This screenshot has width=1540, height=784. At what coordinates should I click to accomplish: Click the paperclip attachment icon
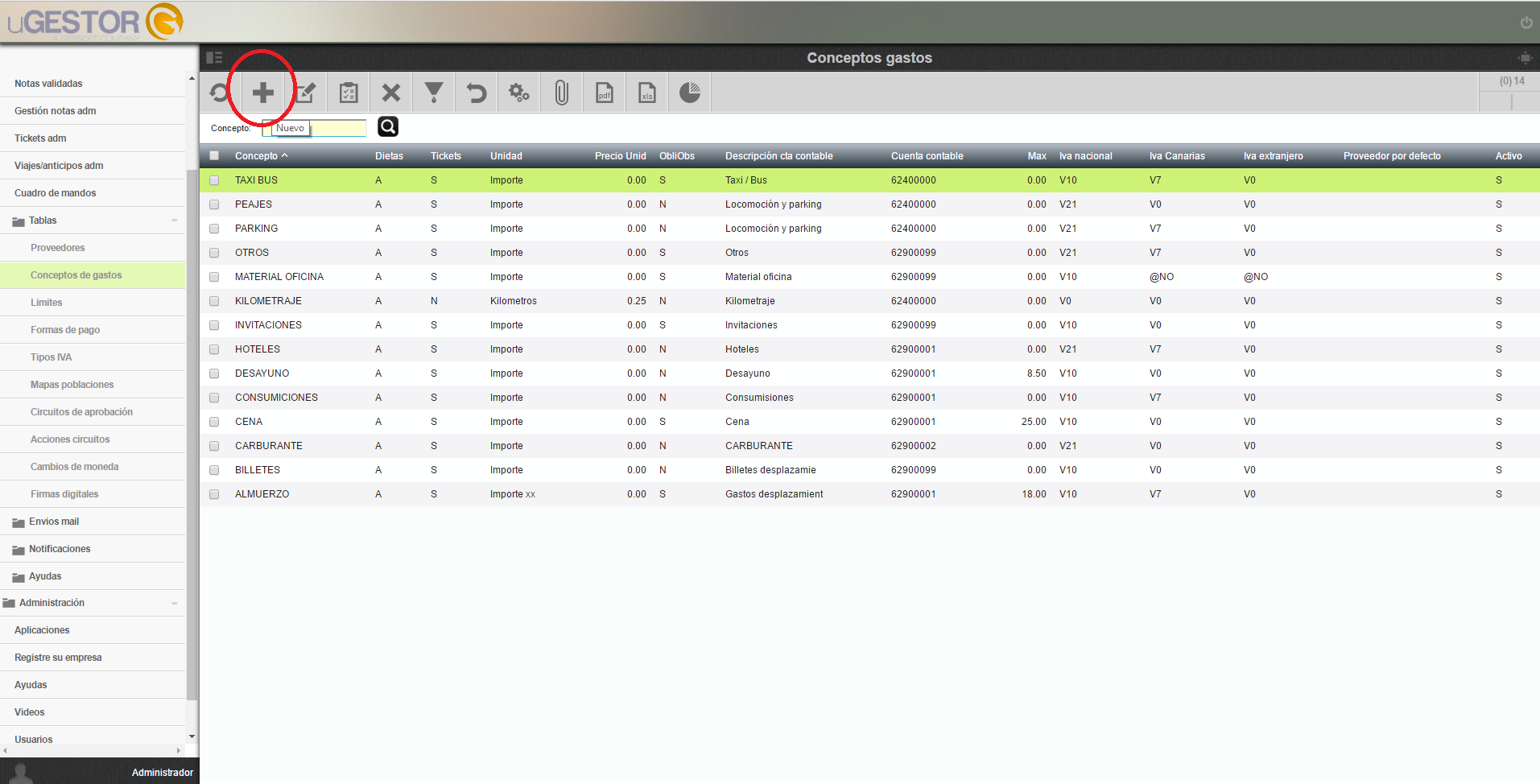562,93
